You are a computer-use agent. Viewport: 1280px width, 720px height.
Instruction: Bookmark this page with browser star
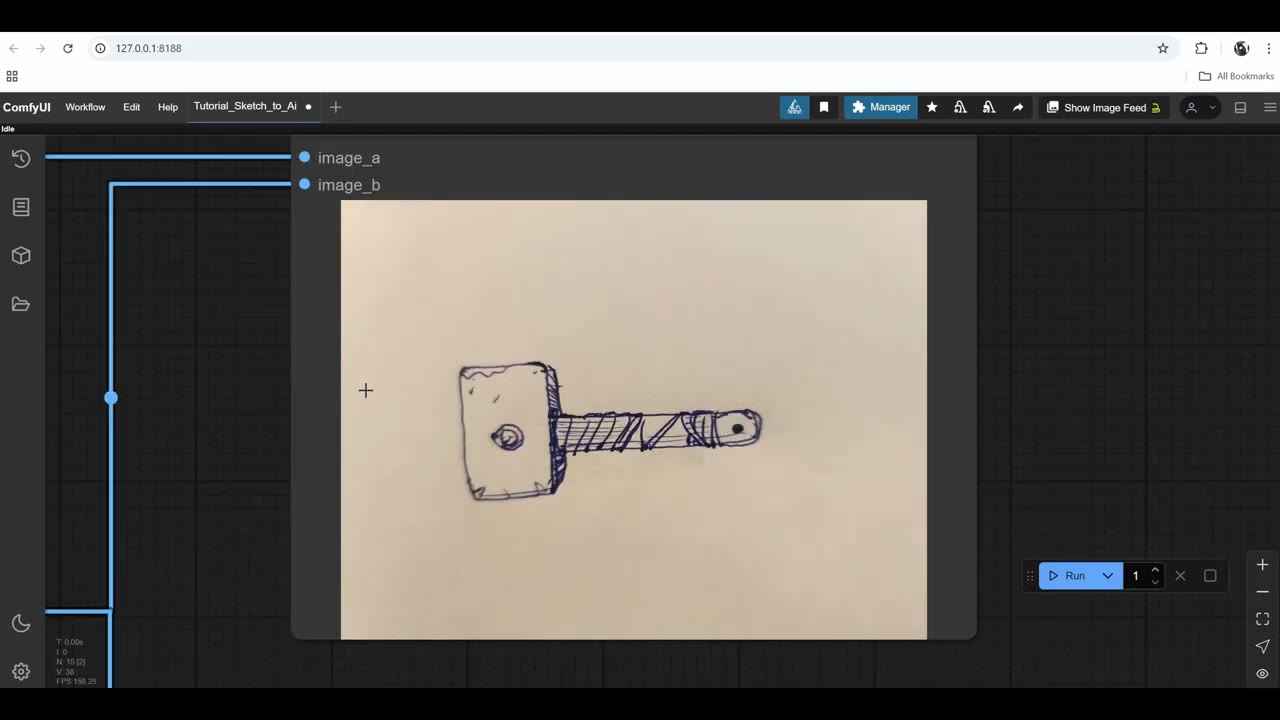[x=1163, y=48]
